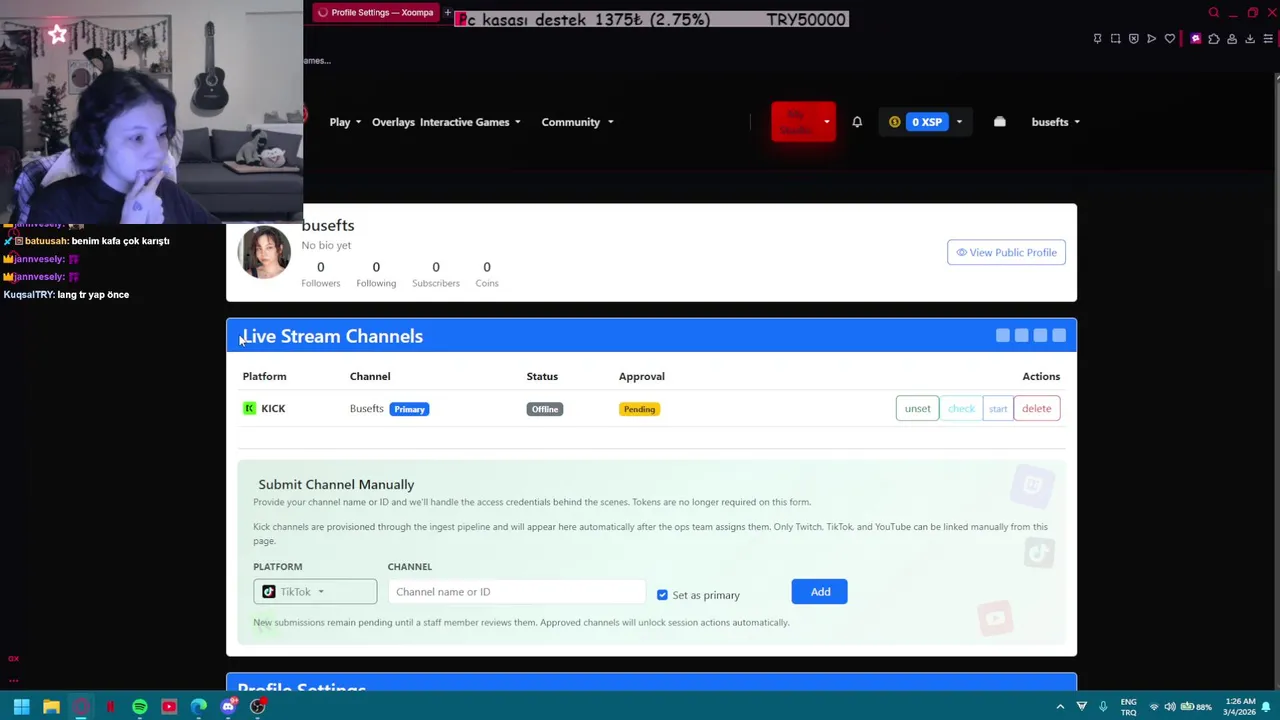The height and width of the screenshot is (720, 1280).
Task: Click the Following count label
Action: [x=376, y=283]
